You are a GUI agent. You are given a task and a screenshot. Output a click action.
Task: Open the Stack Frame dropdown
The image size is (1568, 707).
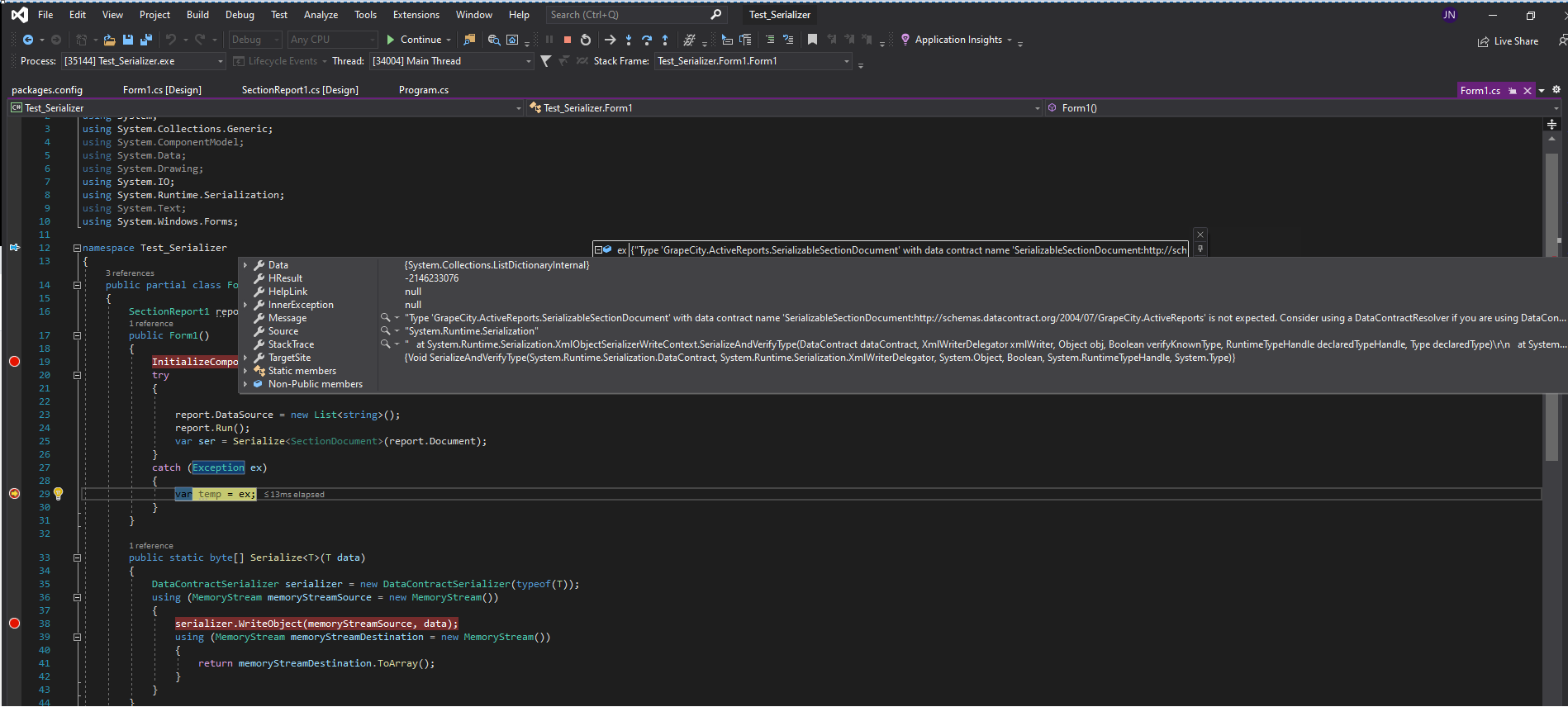(753, 61)
